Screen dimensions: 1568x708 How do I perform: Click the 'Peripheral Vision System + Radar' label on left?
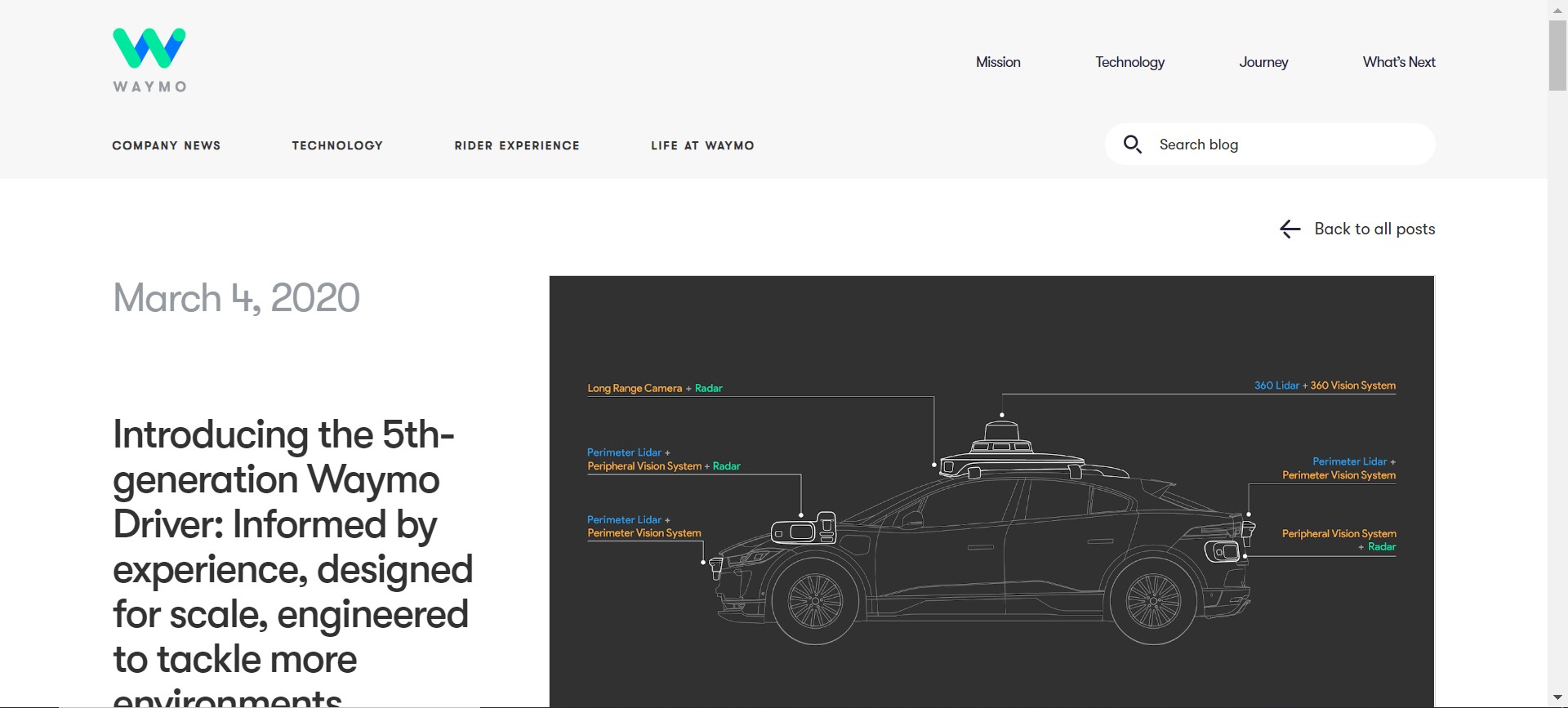tap(664, 466)
